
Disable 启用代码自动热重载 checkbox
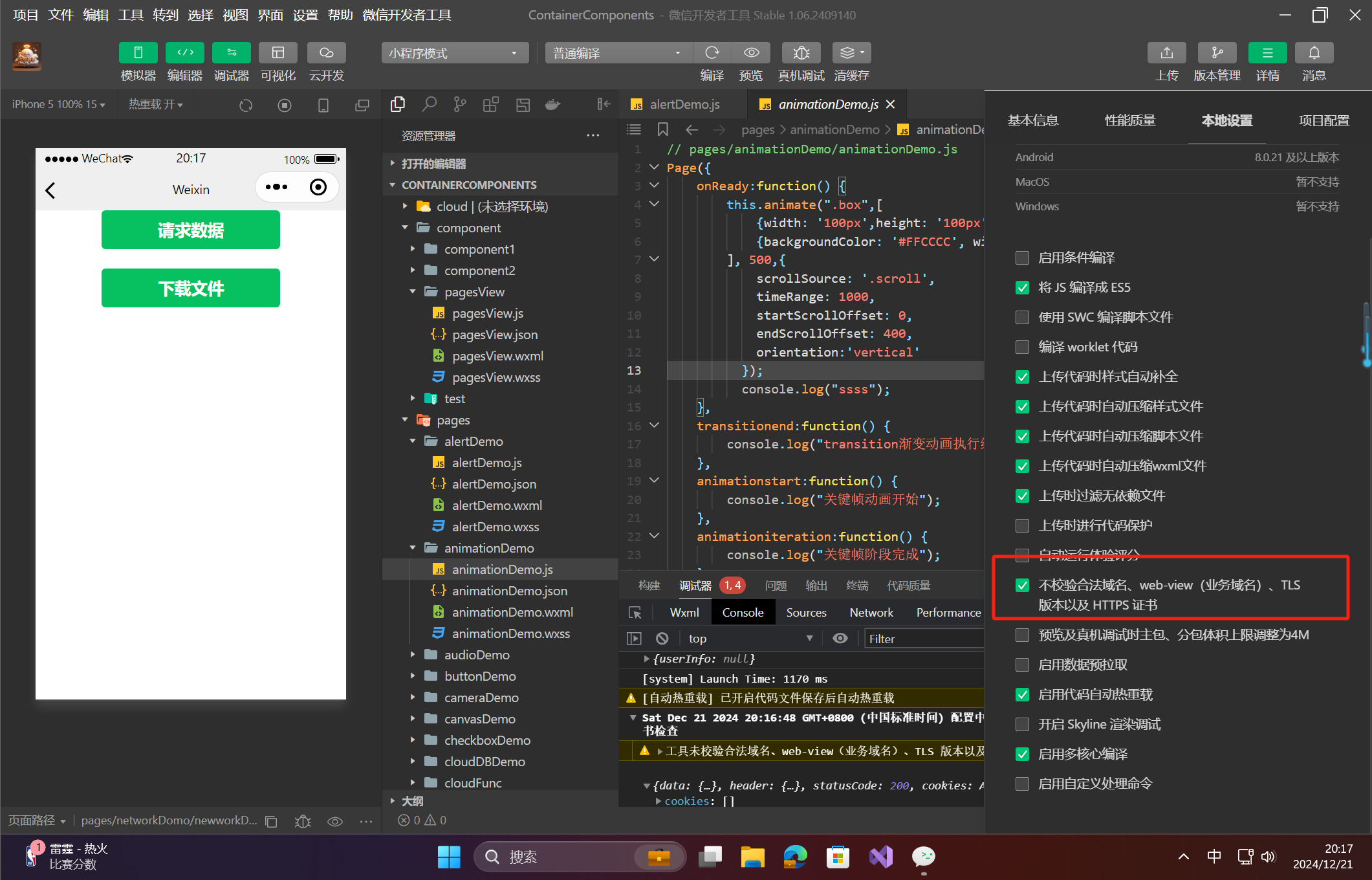click(x=1022, y=695)
